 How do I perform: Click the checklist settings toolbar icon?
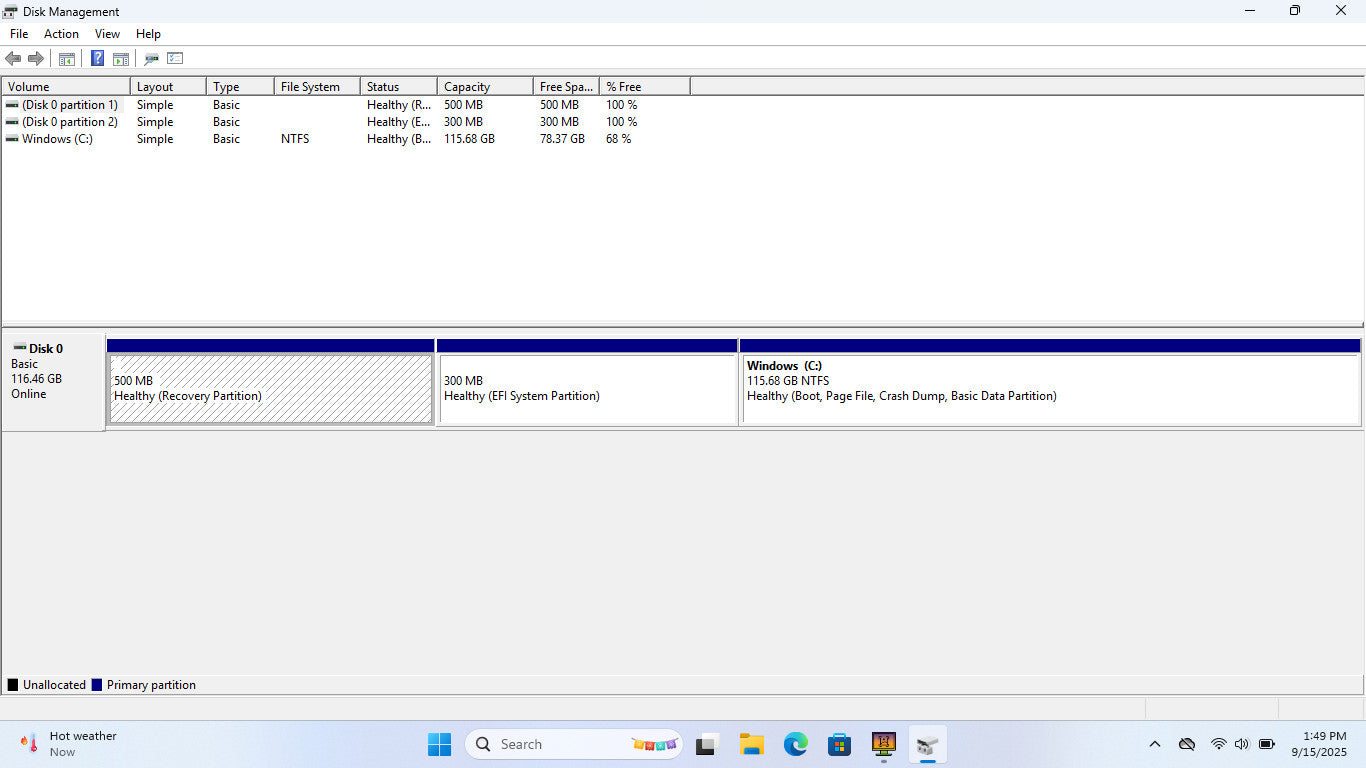[175, 59]
